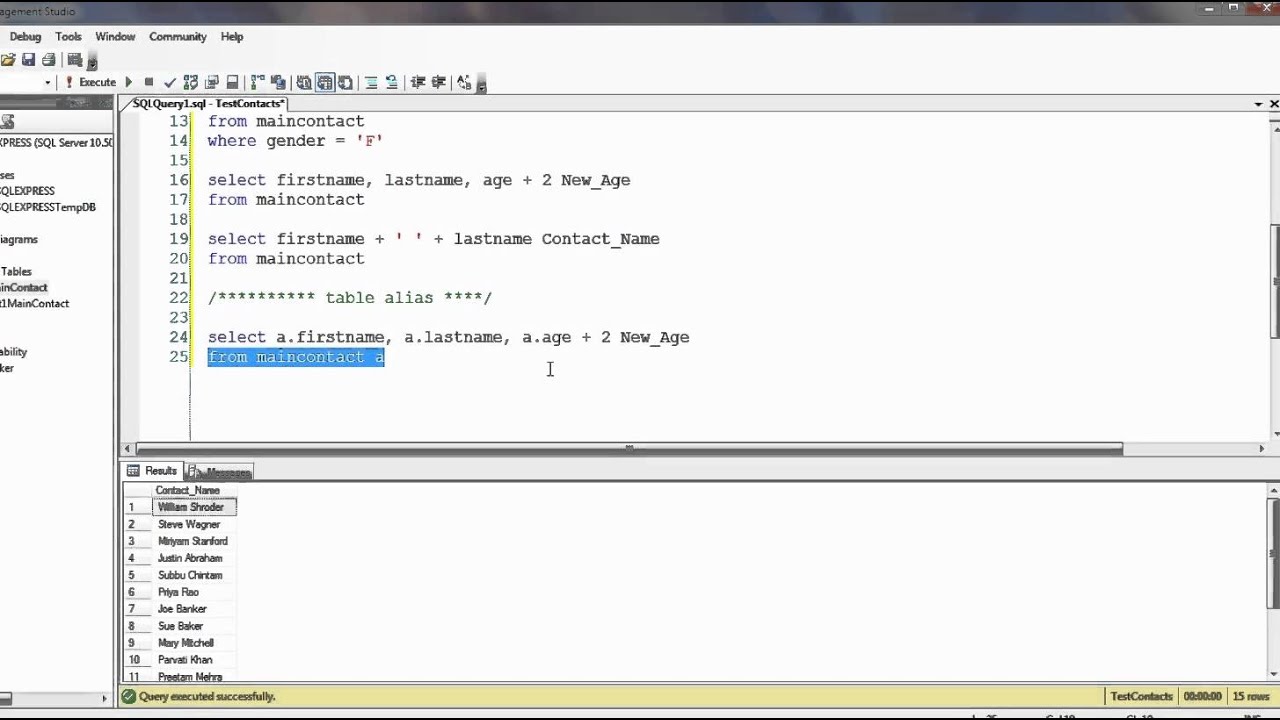Start debugging with the green play arrow
Viewport: 1280px width, 720px height.
[128, 82]
